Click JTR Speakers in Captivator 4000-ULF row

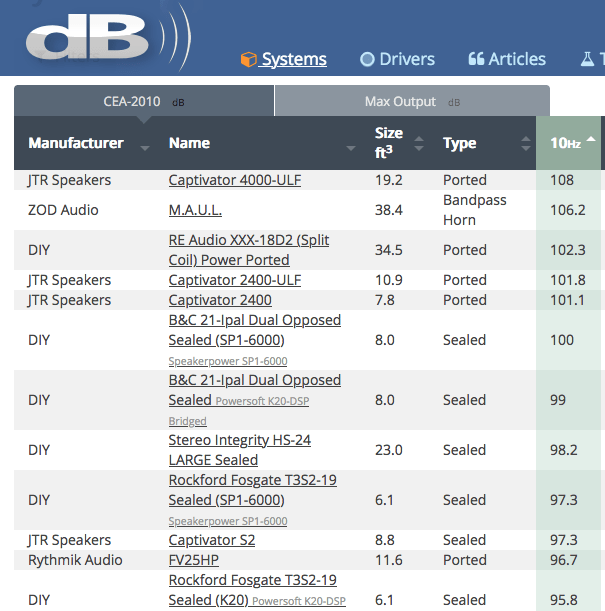(69, 180)
